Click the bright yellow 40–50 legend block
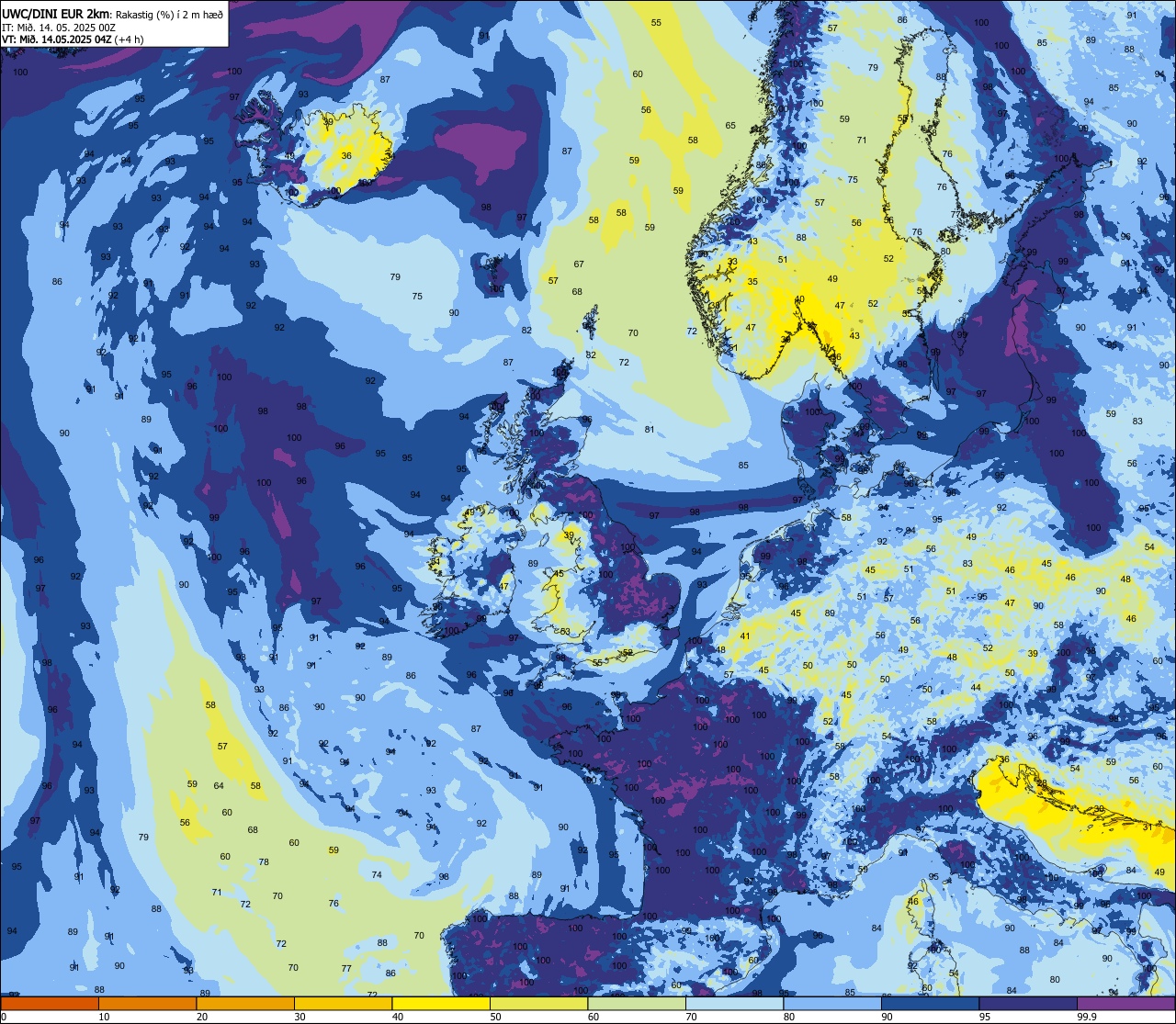This screenshot has width=1176, height=1024. (441, 1003)
